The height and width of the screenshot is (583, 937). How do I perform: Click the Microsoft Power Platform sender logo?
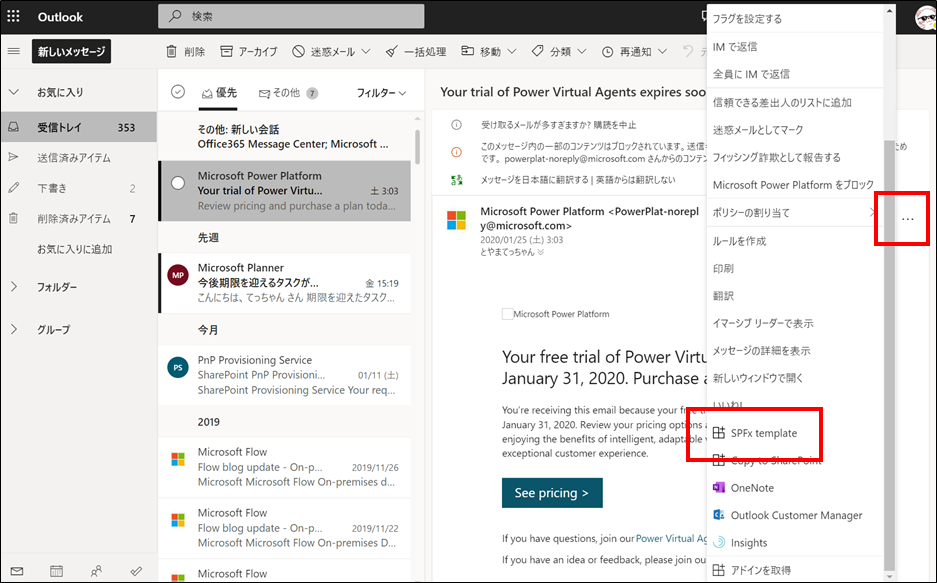pyautogui.click(x=457, y=220)
